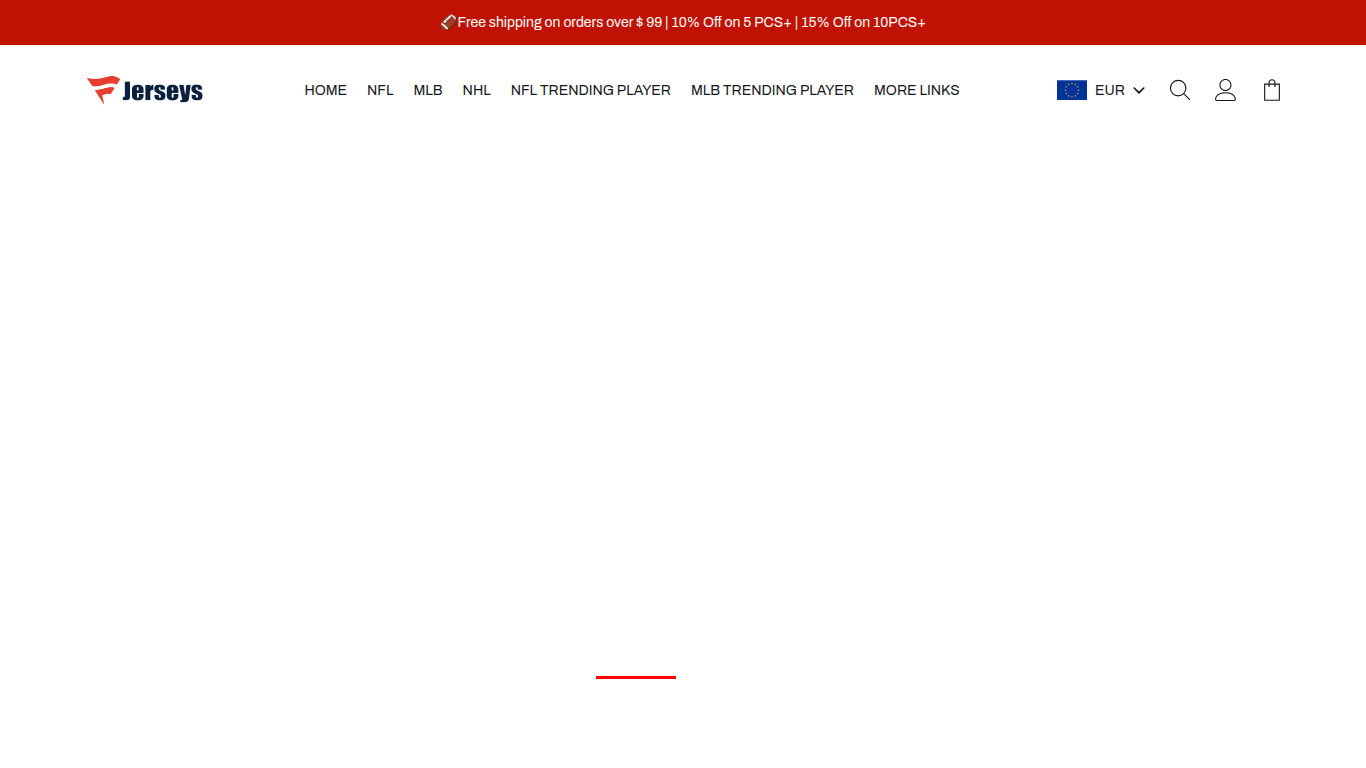Select MLB TRENDING PLAYER menu item
Image resolution: width=1366 pixels, height=768 pixels.
coord(772,90)
